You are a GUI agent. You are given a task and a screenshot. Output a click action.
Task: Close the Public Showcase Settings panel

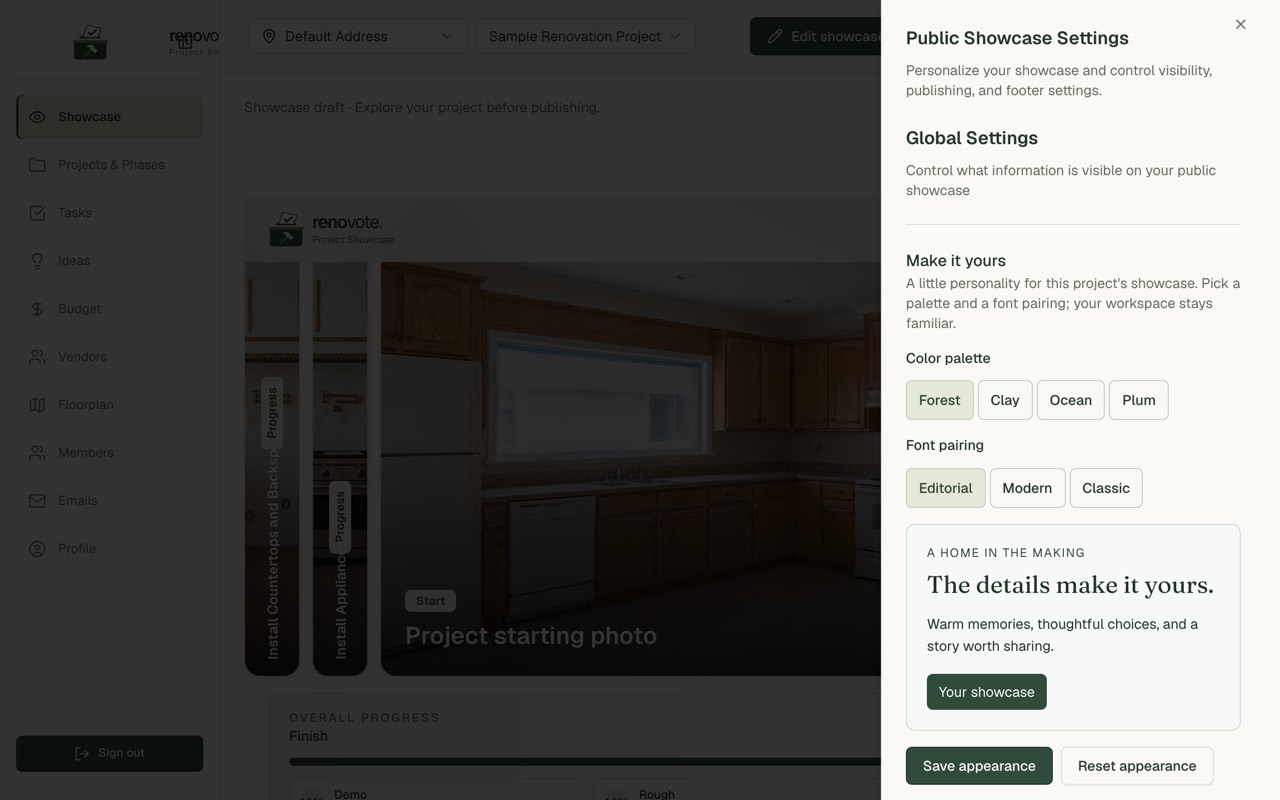1240,24
